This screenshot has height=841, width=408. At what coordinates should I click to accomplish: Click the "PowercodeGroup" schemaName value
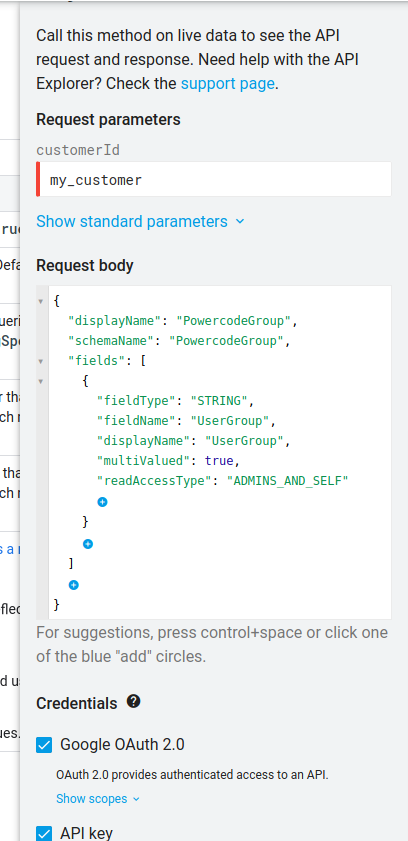(x=227, y=341)
